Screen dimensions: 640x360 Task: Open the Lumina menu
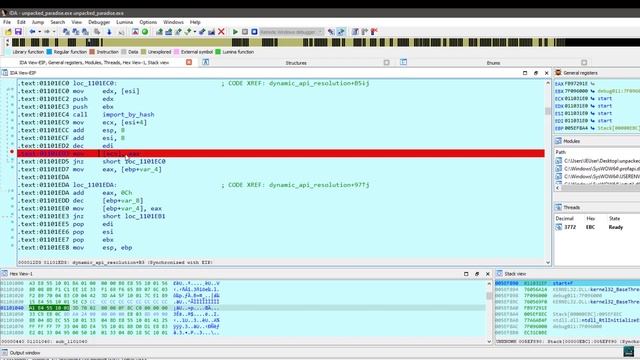click(124, 22)
